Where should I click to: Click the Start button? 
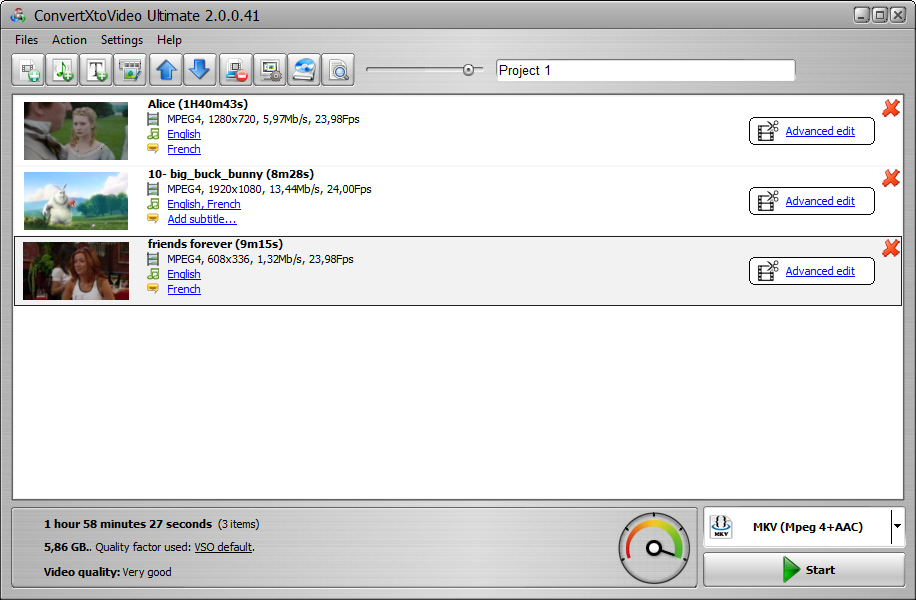tap(805, 569)
